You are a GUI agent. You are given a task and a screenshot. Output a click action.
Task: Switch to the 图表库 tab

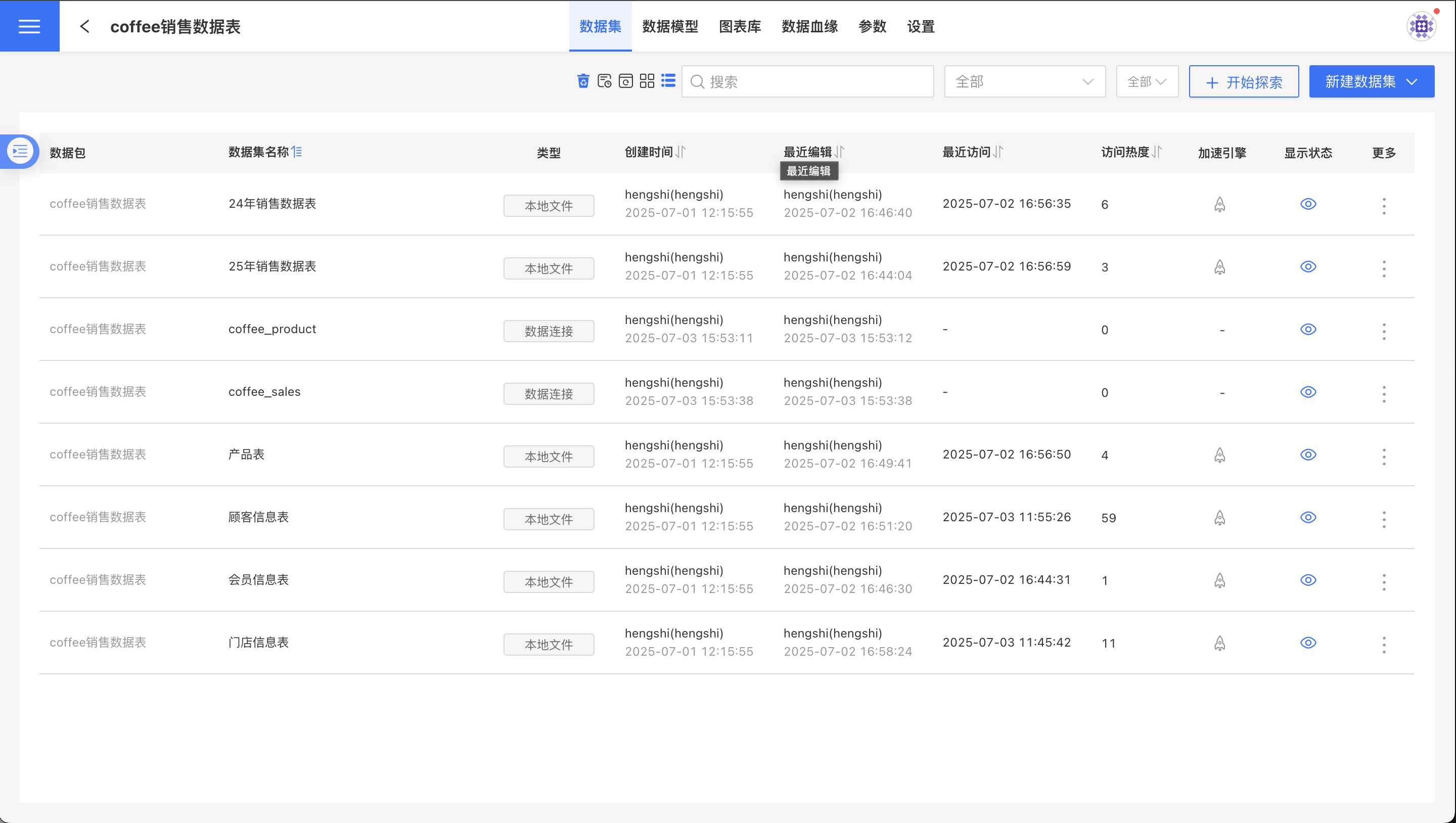739,27
